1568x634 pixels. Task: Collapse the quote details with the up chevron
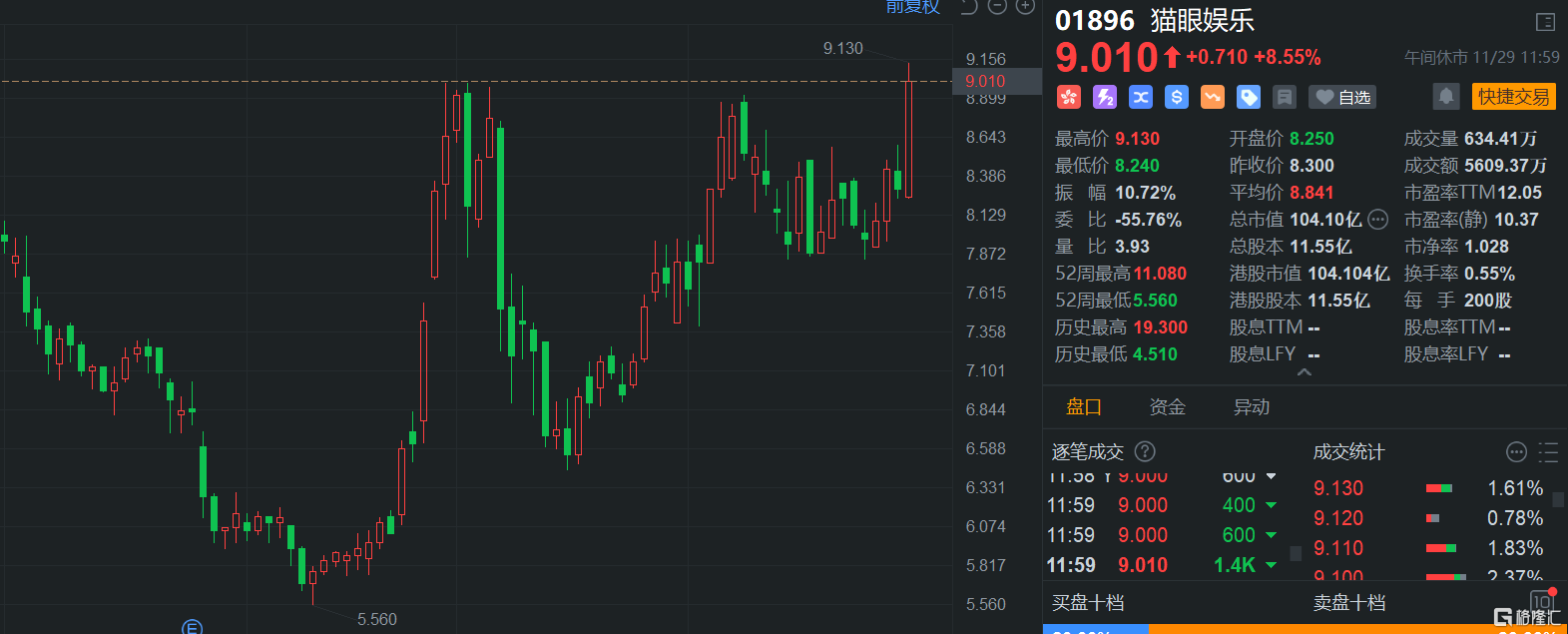coord(1304,372)
